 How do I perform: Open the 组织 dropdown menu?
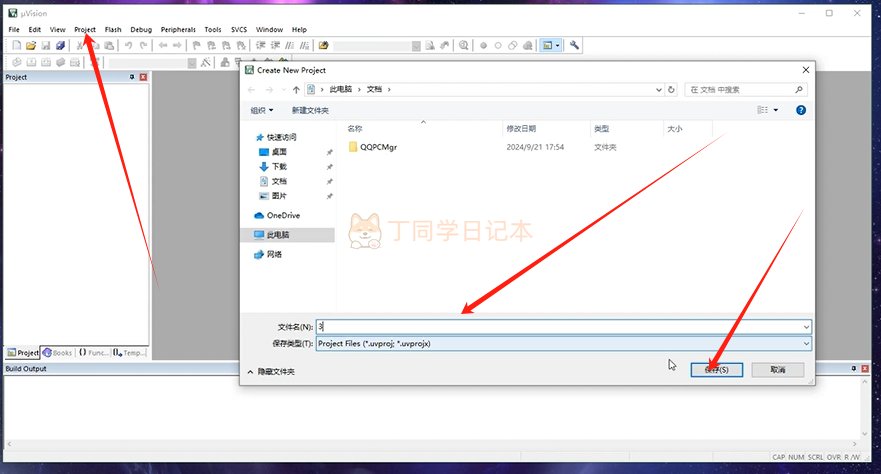click(261, 111)
